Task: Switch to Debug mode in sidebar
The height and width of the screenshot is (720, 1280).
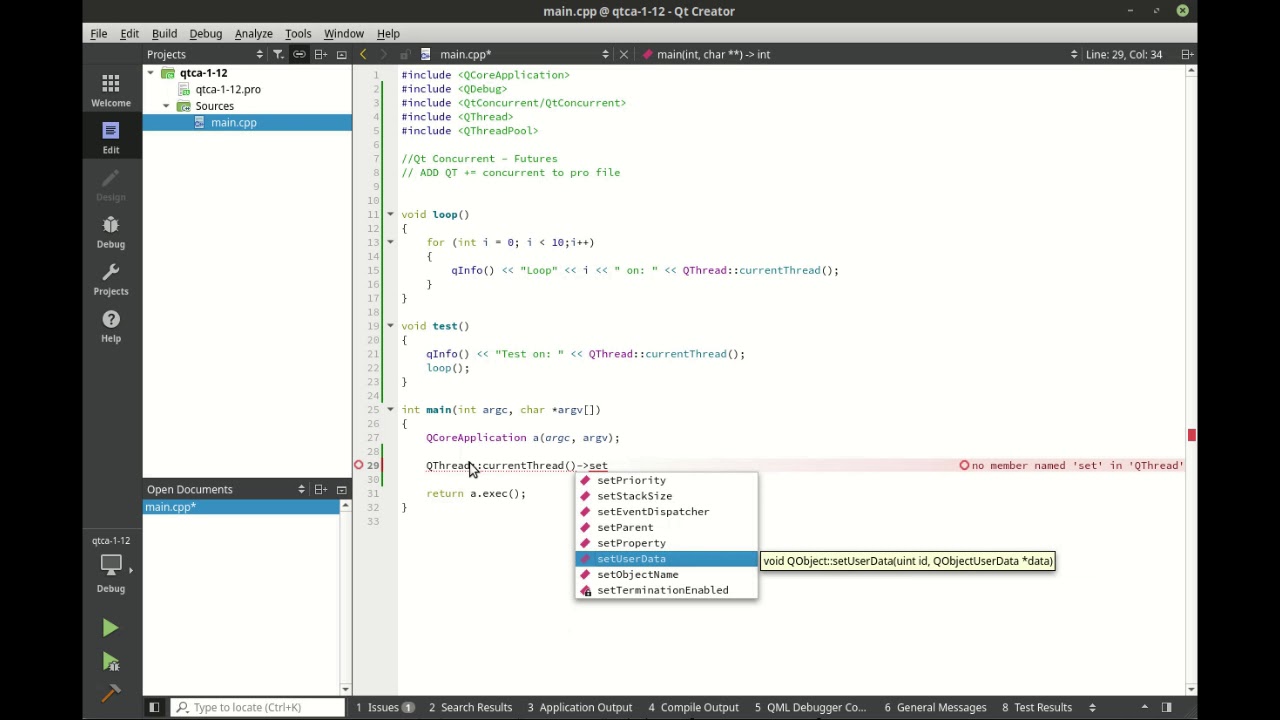Action: pos(111,232)
